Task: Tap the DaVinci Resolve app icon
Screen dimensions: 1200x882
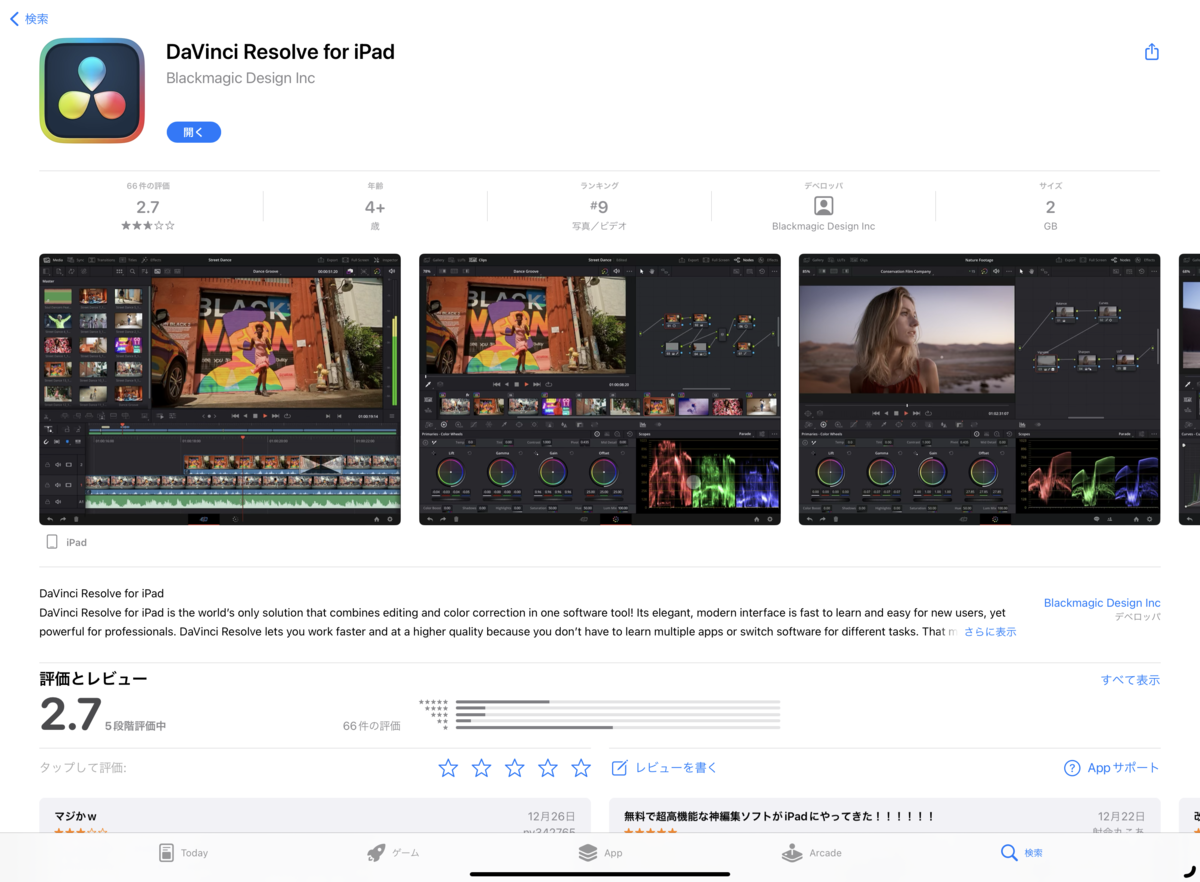Action: (92, 91)
